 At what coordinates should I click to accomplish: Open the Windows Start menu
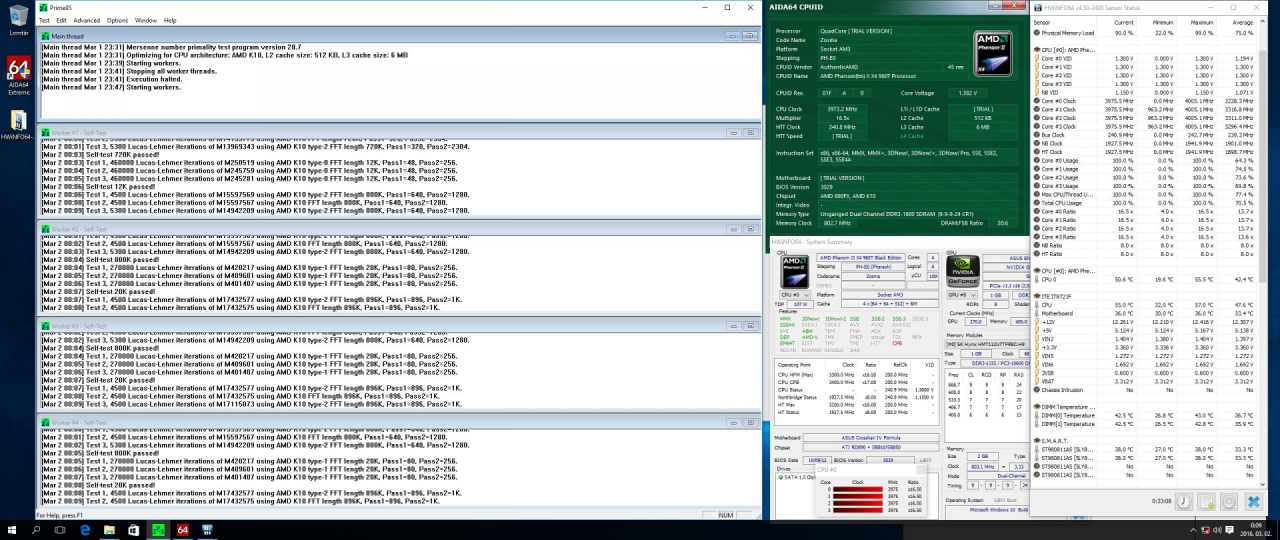(11, 530)
